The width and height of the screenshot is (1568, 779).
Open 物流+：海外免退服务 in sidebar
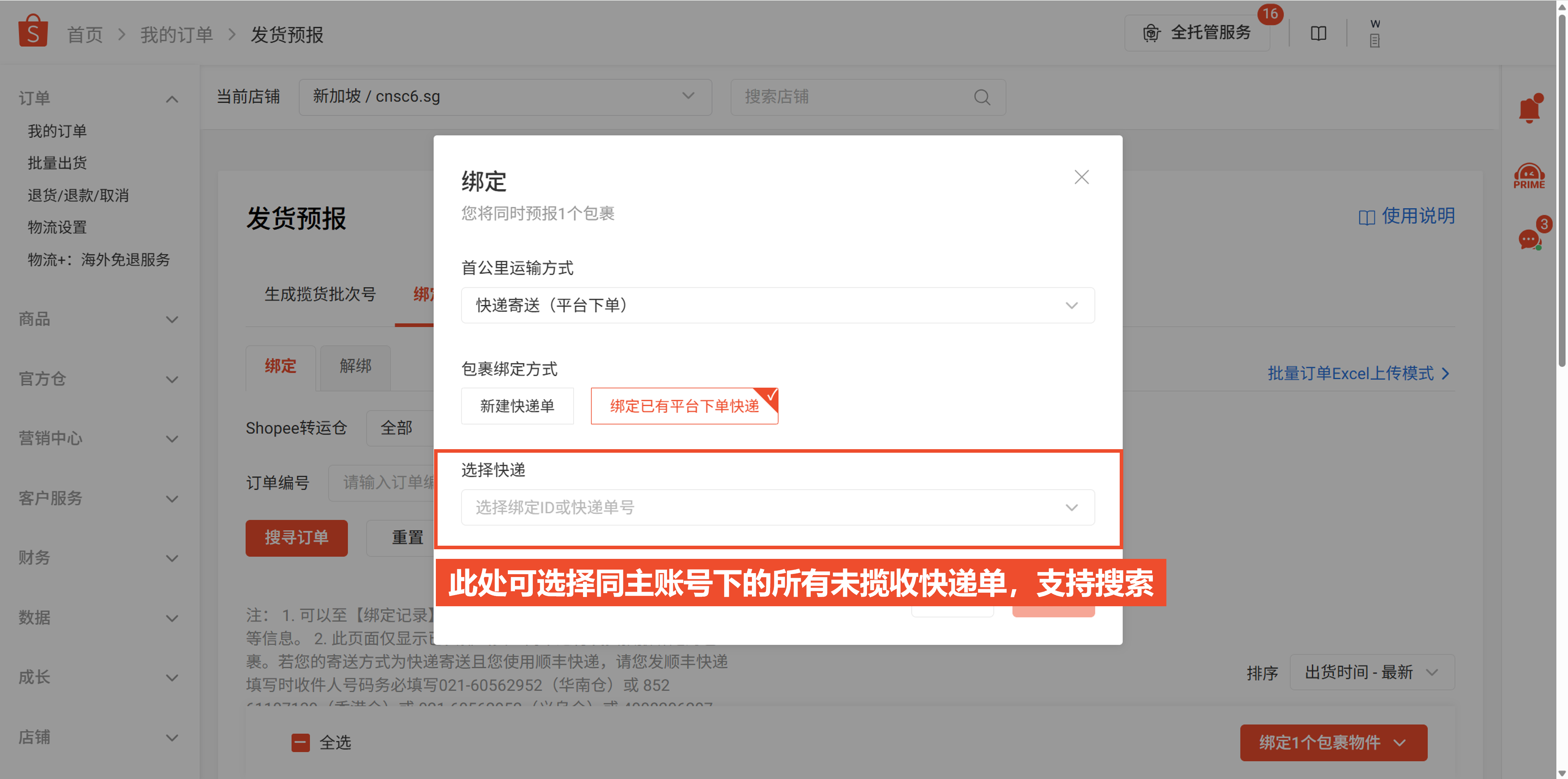point(99,260)
